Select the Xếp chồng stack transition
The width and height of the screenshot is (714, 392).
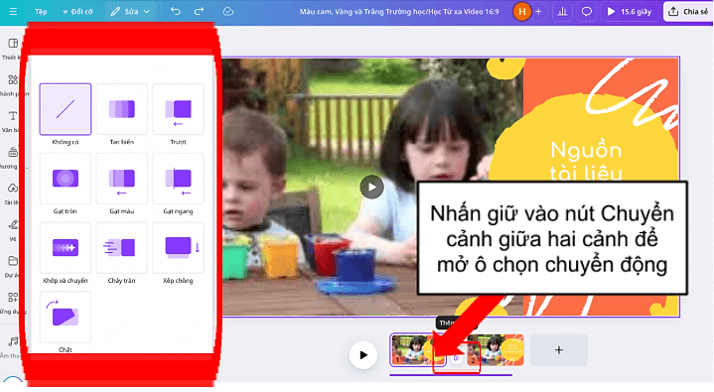click(178, 248)
